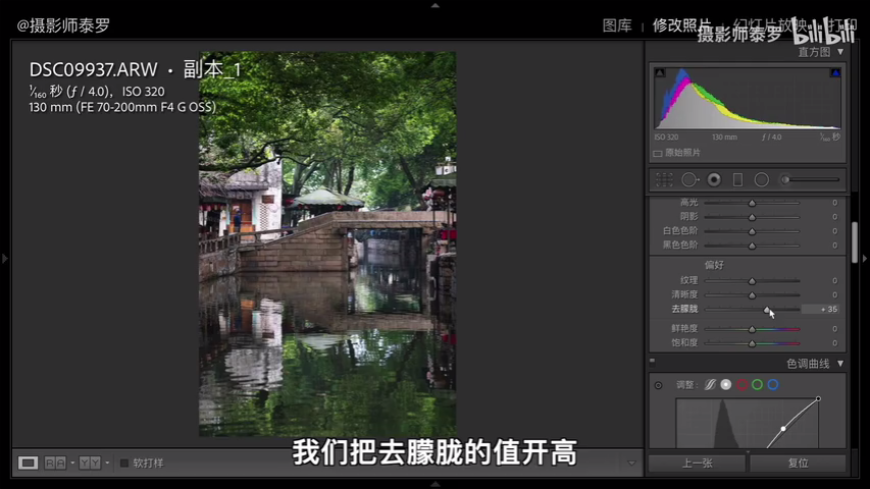Click the 纹理 slider handle
This screenshot has height=489, width=870.
tap(752, 281)
